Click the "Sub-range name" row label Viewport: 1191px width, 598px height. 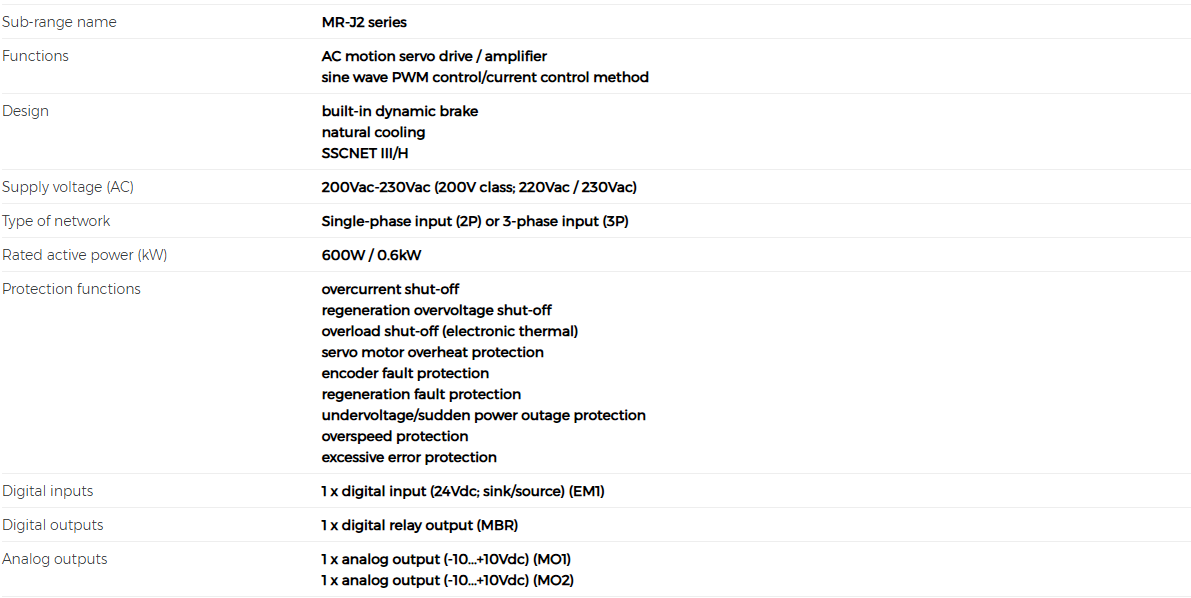(x=59, y=22)
